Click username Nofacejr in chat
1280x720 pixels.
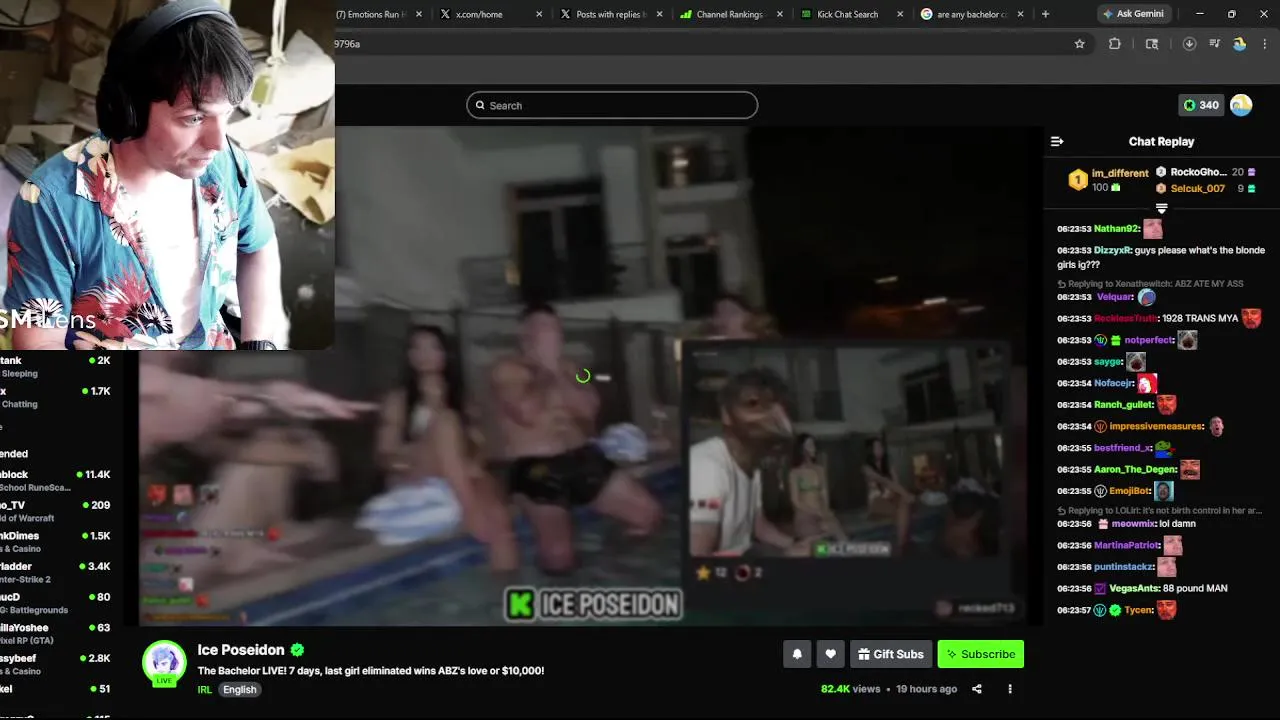pyautogui.click(x=1114, y=384)
